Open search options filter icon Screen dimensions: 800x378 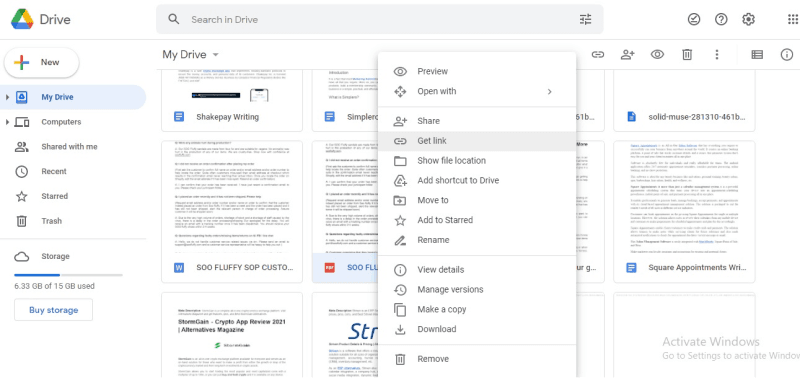pyautogui.click(x=585, y=19)
